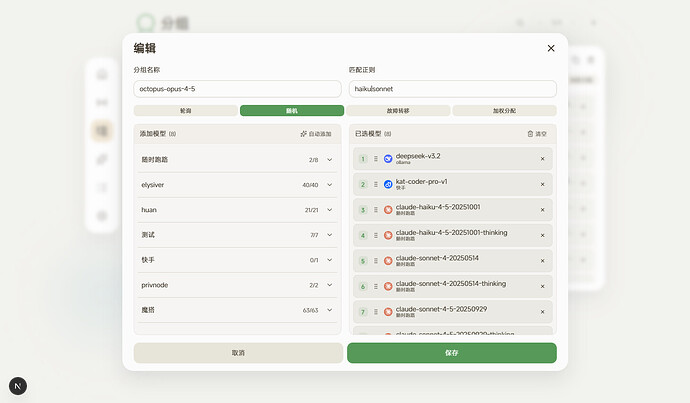Switch to the 加权分配 mode tab
This screenshot has width=690, height=403.
point(504,110)
